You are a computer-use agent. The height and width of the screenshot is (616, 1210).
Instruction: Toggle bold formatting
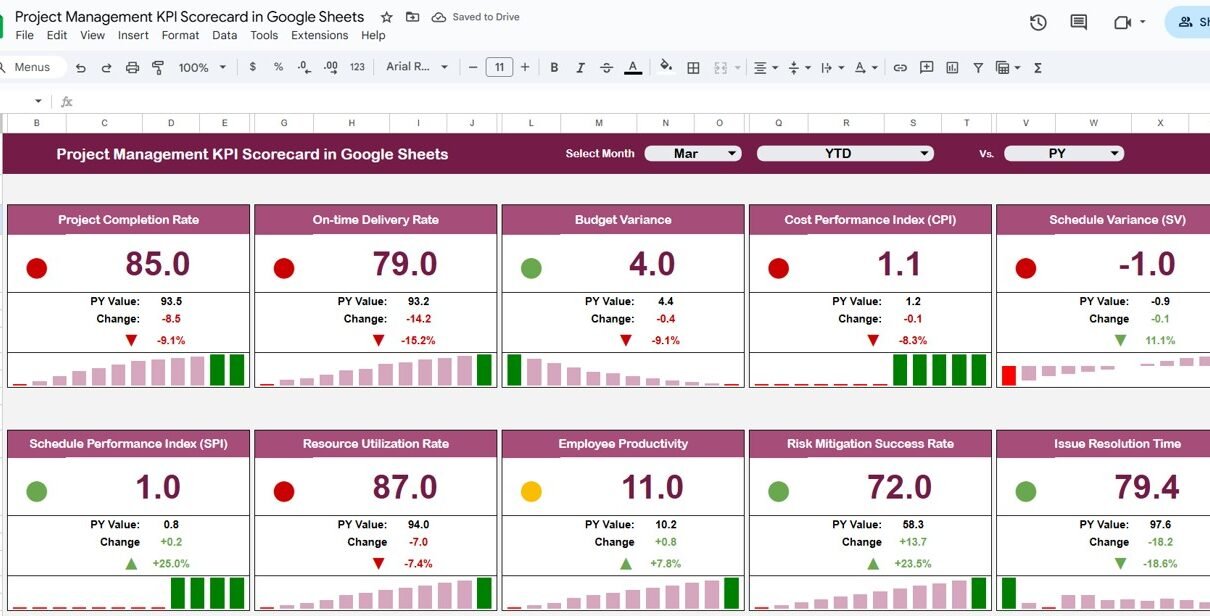(554, 68)
